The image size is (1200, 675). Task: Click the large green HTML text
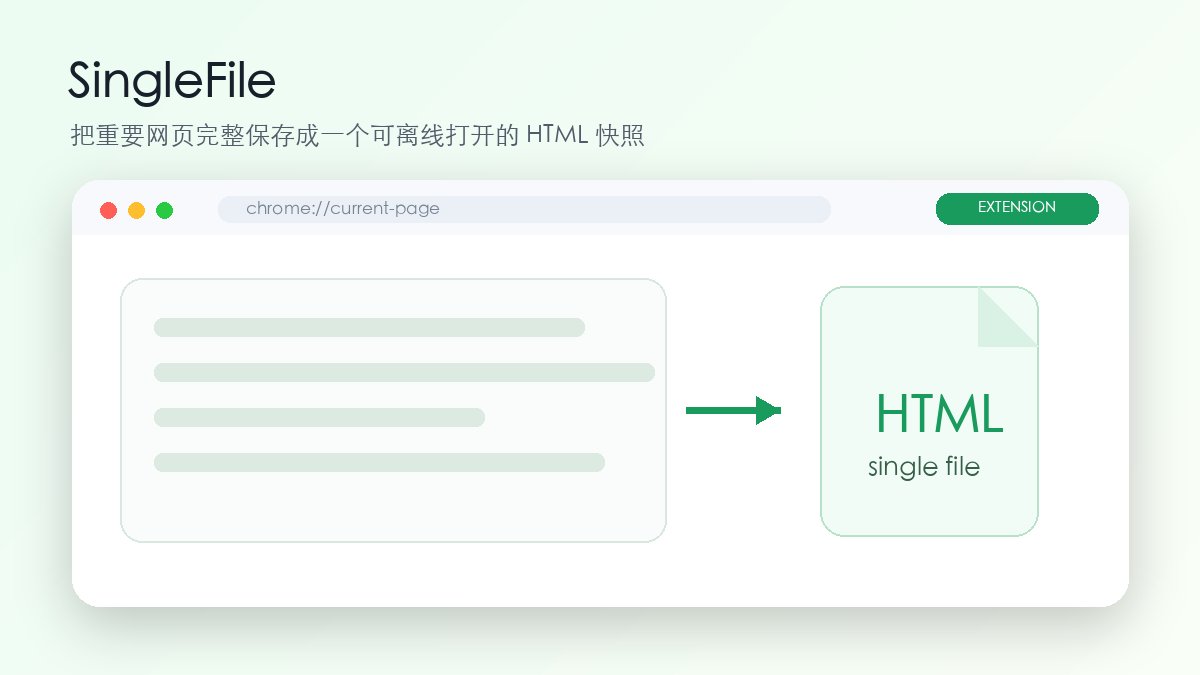[939, 413]
